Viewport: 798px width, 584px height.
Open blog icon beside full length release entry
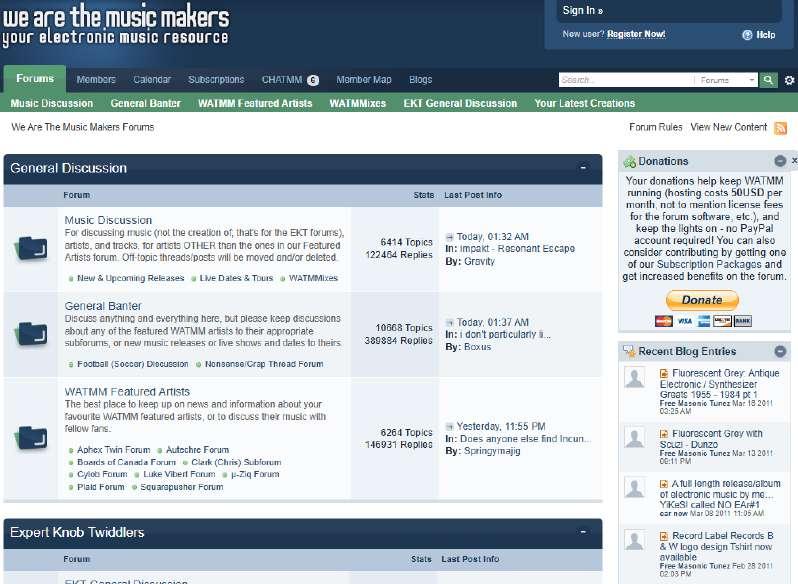[x=664, y=484]
